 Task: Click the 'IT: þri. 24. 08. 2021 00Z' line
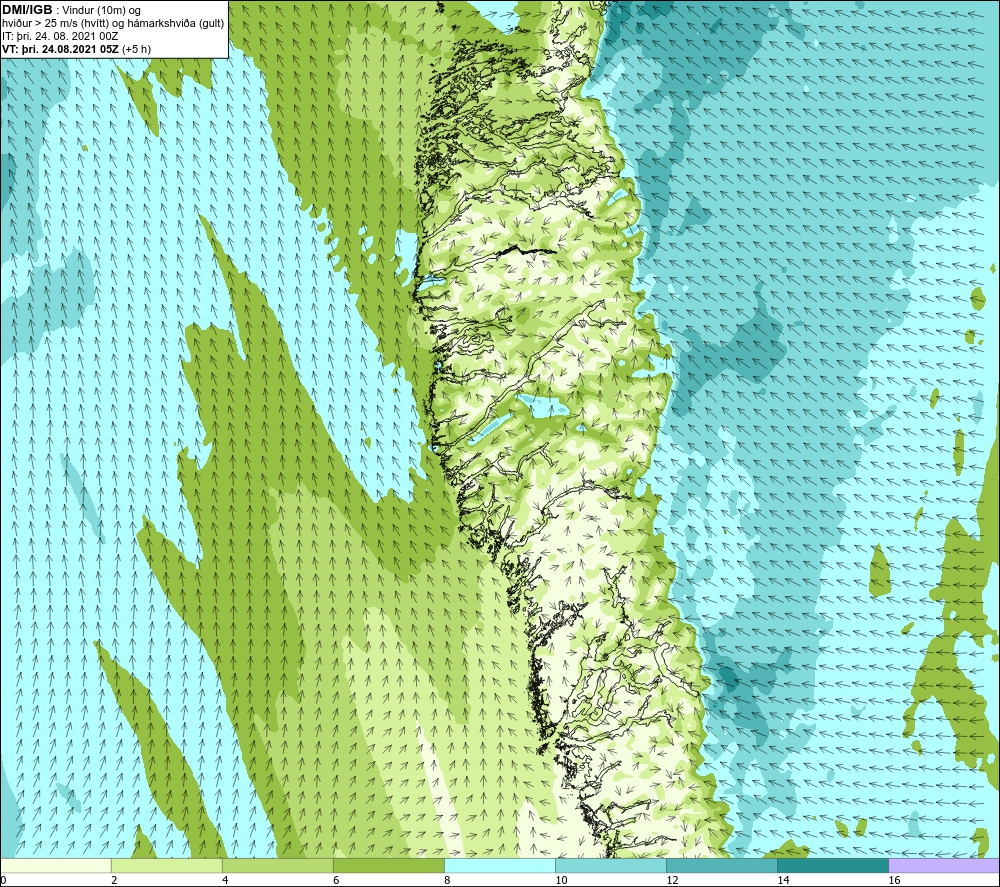click(x=60, y=36)
